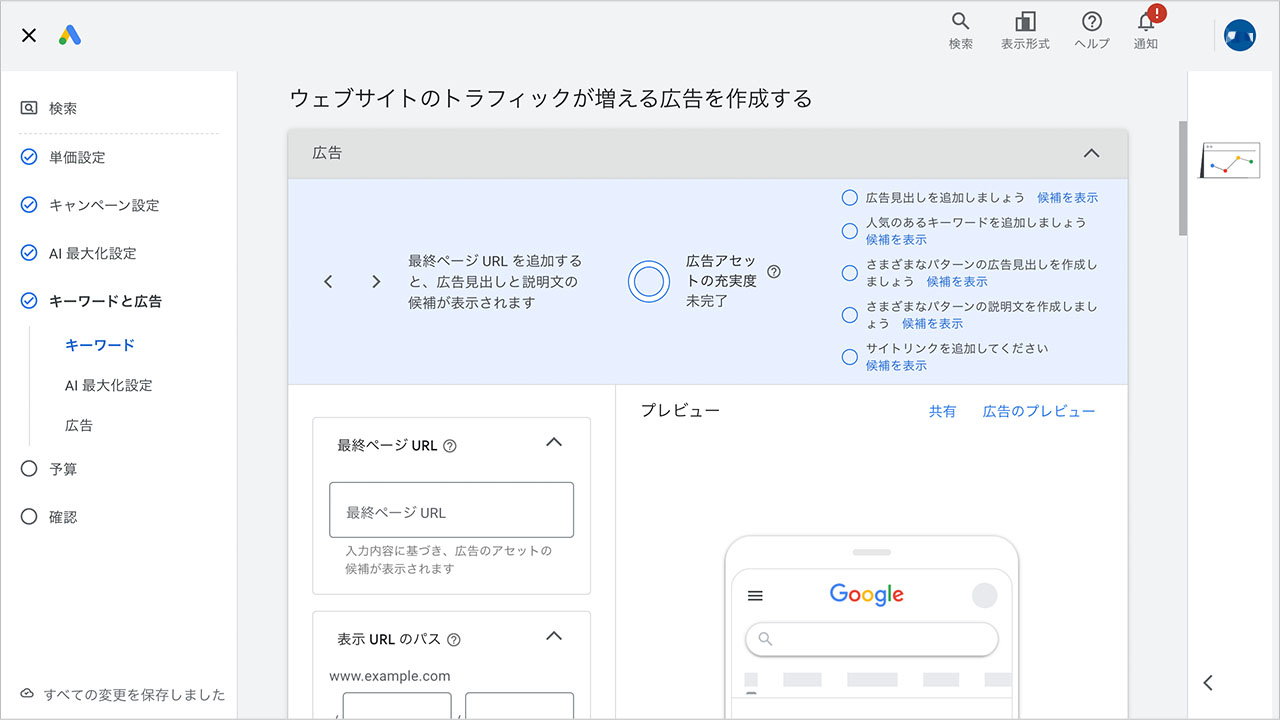The width and height of the screenshot is (1280, 720).
Task: Click the 共有 link above the preview
Action: 942,410
